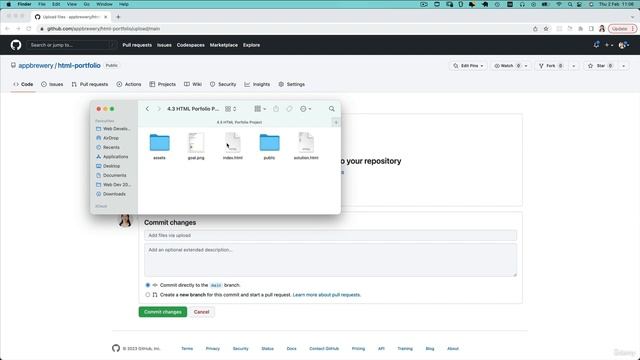Screen dimensions: 640x360
Task: Switch to the Actions tab
Action: (x=129, y=84)
